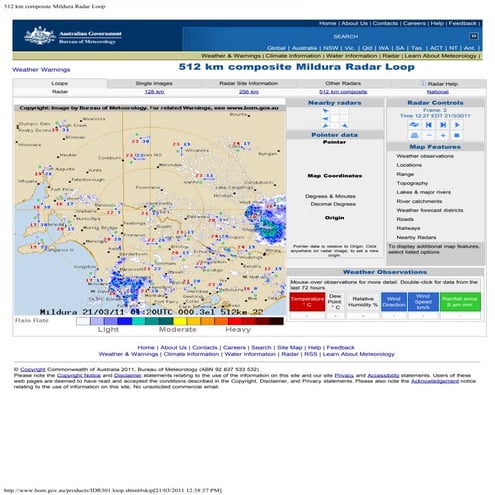Click the Rainfall since 9 am header

(460, 302)
